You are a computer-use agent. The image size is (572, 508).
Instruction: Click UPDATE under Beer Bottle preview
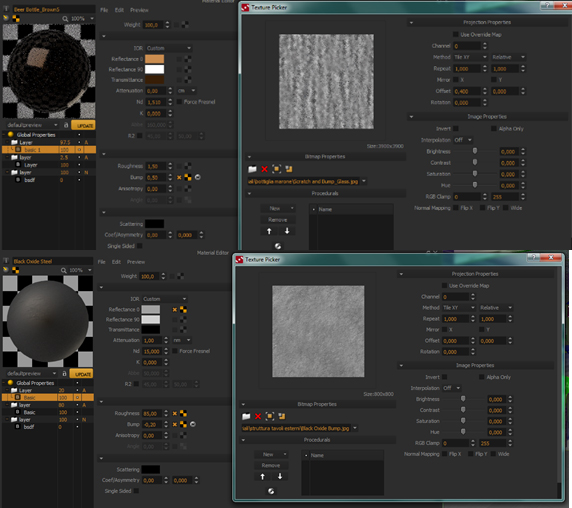click(83, 125)
